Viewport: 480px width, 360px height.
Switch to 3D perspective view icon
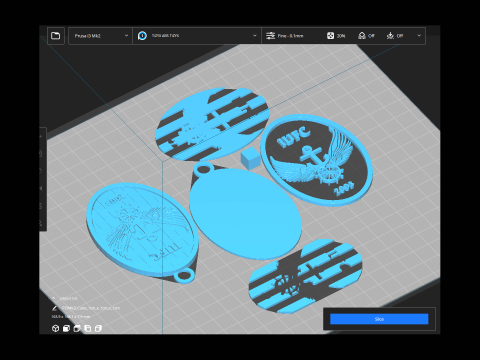(56, 329)
